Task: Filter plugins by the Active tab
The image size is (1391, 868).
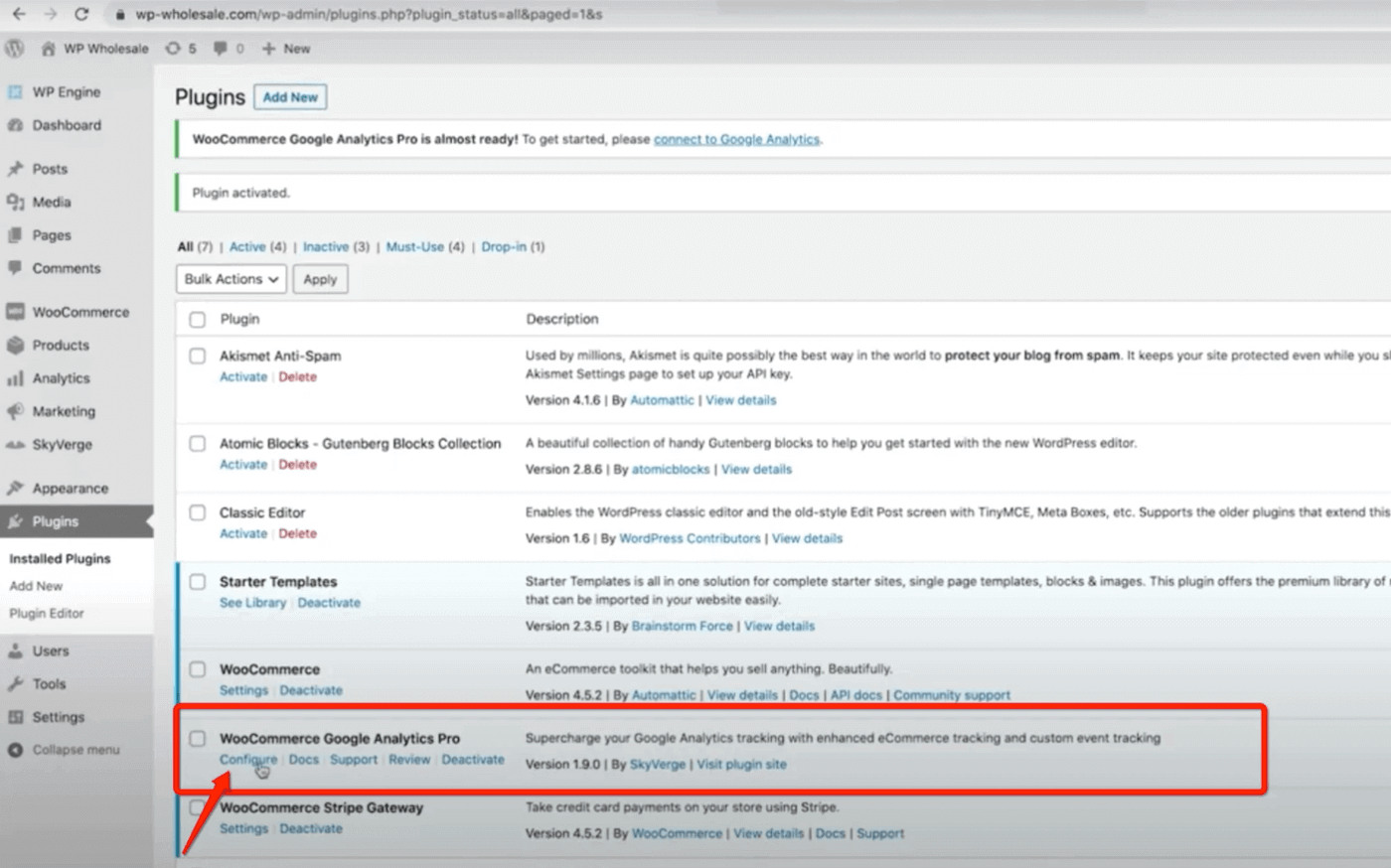Action: tap(247, 246)
